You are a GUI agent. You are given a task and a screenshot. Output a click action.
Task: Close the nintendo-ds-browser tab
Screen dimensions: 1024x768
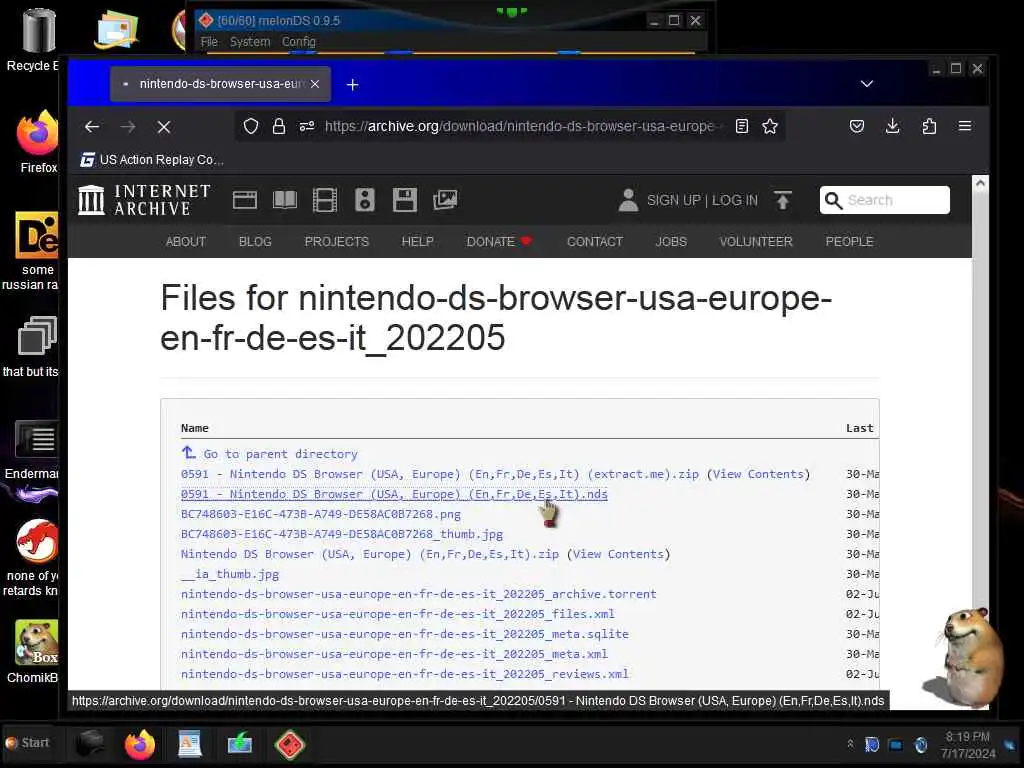(x=315, y=84)
